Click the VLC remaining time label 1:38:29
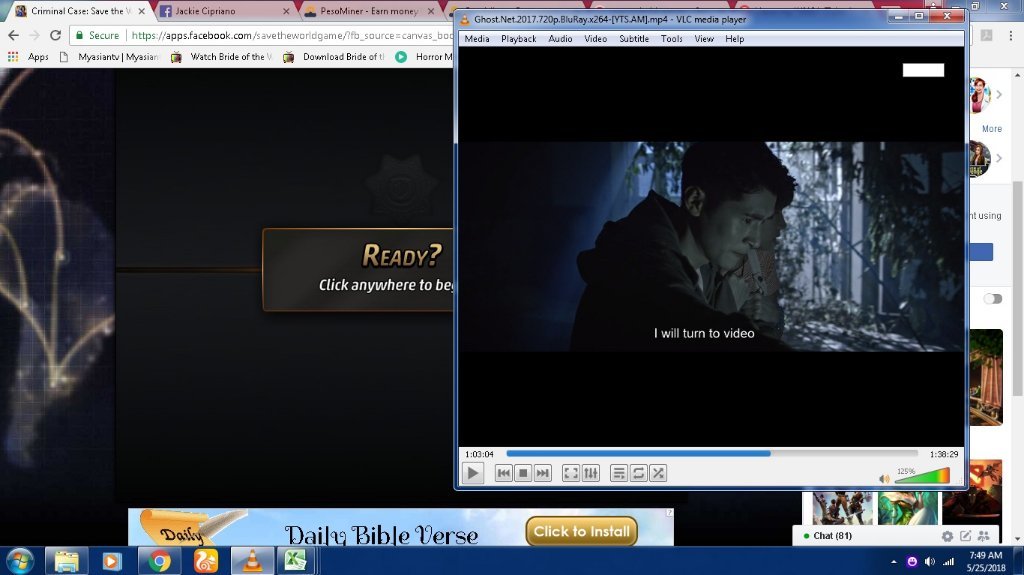Viewport: 1024px width, 575px height. pyautogui.click(x=944, y=454)
